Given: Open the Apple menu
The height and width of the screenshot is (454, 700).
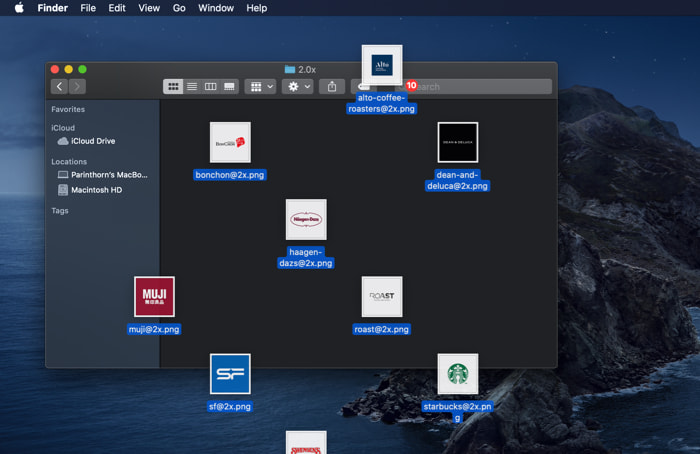Looking at the screenshot, I should [18, 8].
